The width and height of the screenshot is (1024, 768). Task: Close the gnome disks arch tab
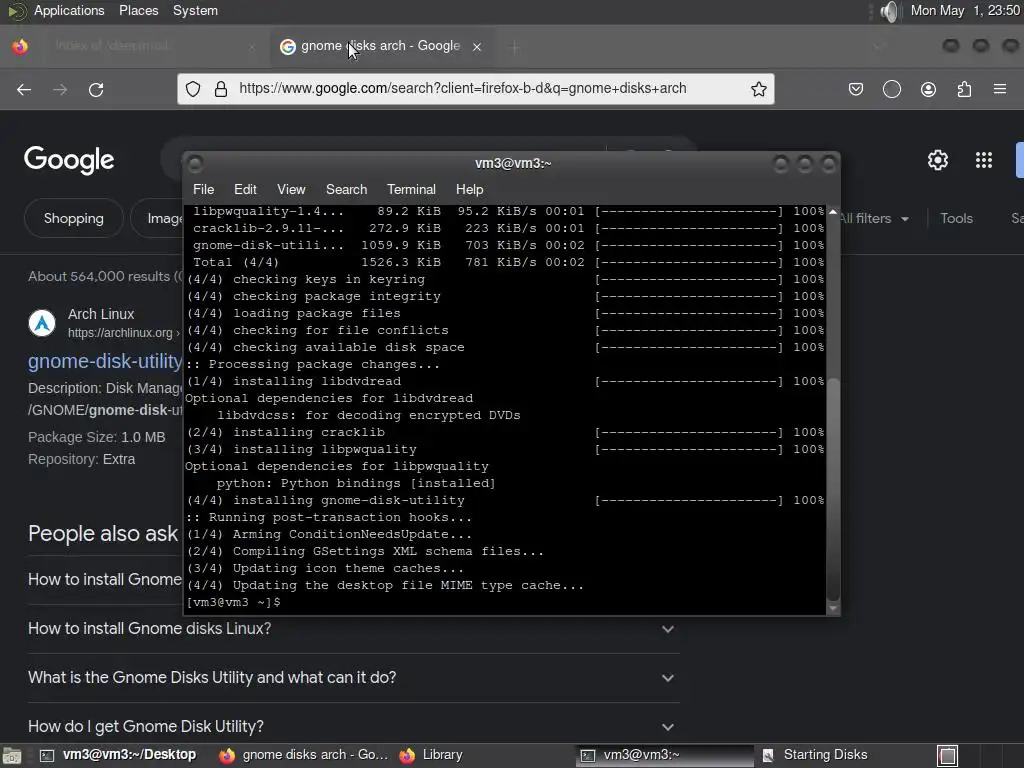point(477,46)
